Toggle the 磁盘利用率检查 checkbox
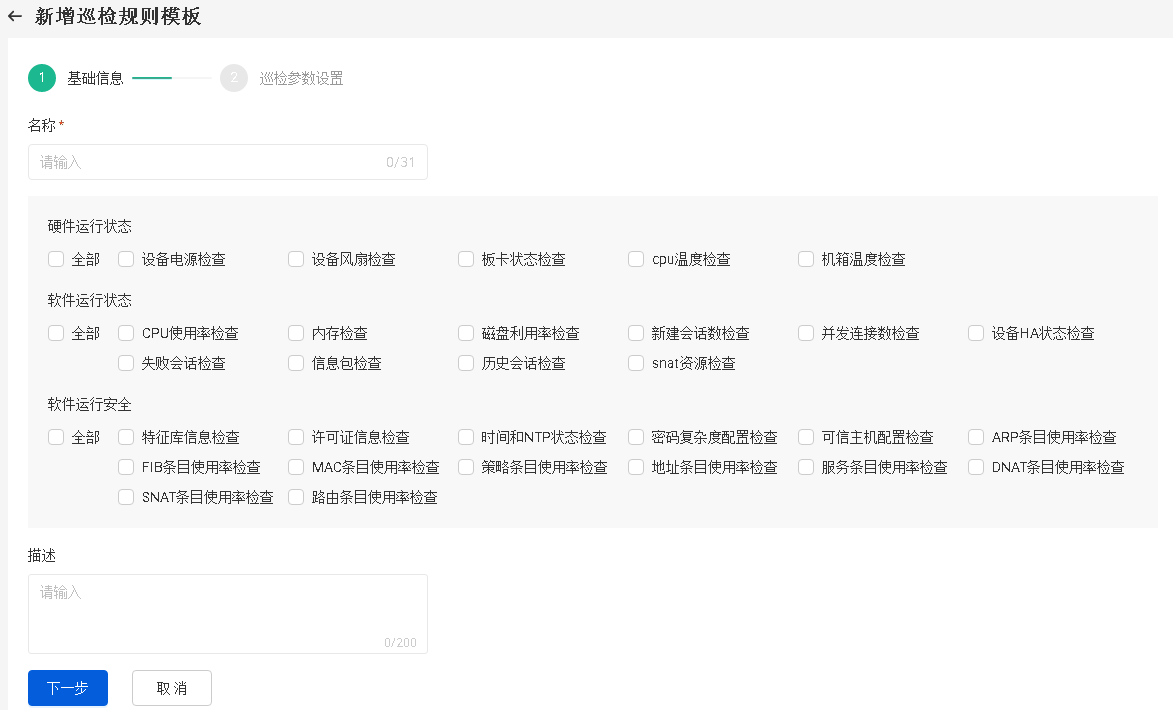 pyautogui.click(x=466, y=334)
